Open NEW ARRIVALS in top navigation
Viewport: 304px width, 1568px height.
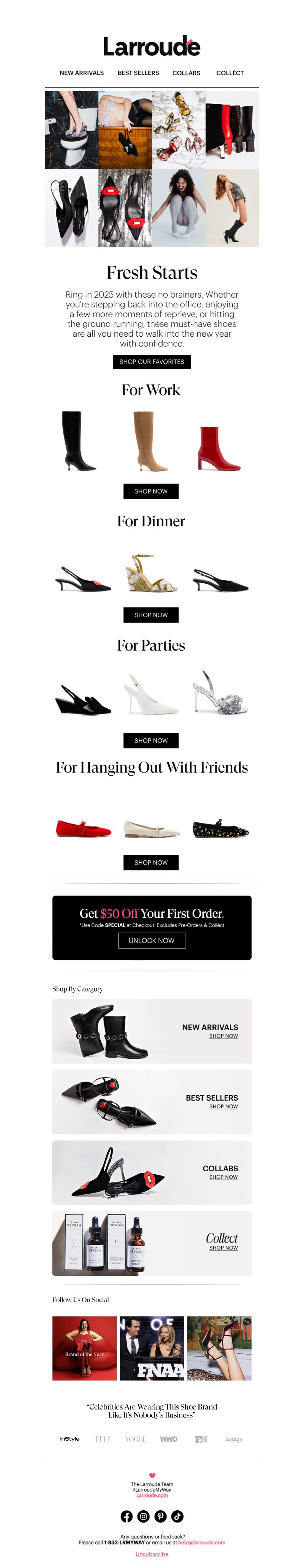[82, 73]
